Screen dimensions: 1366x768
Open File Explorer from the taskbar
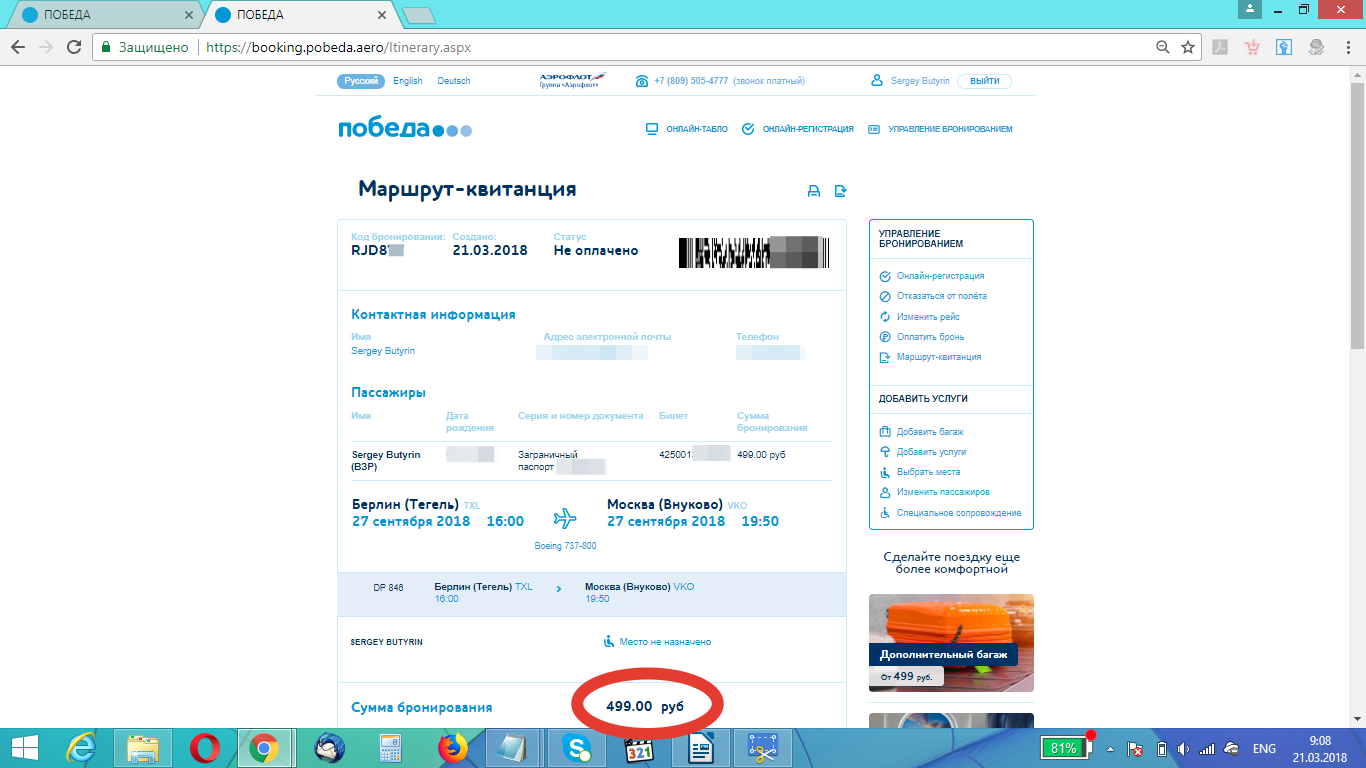(143, 748)
